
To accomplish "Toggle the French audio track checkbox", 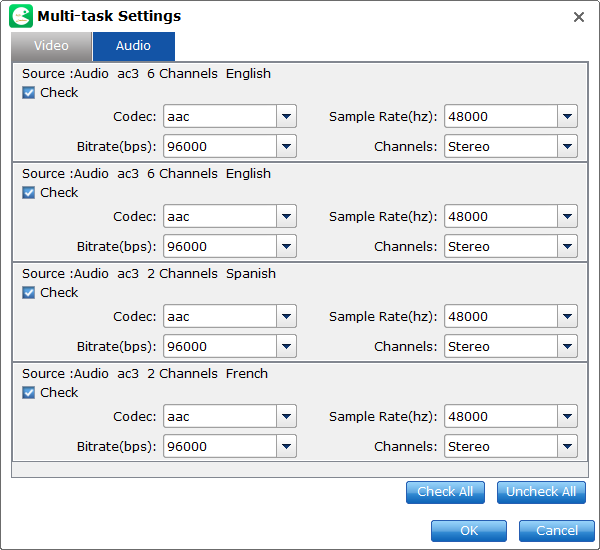I will (x=28, y=392).
